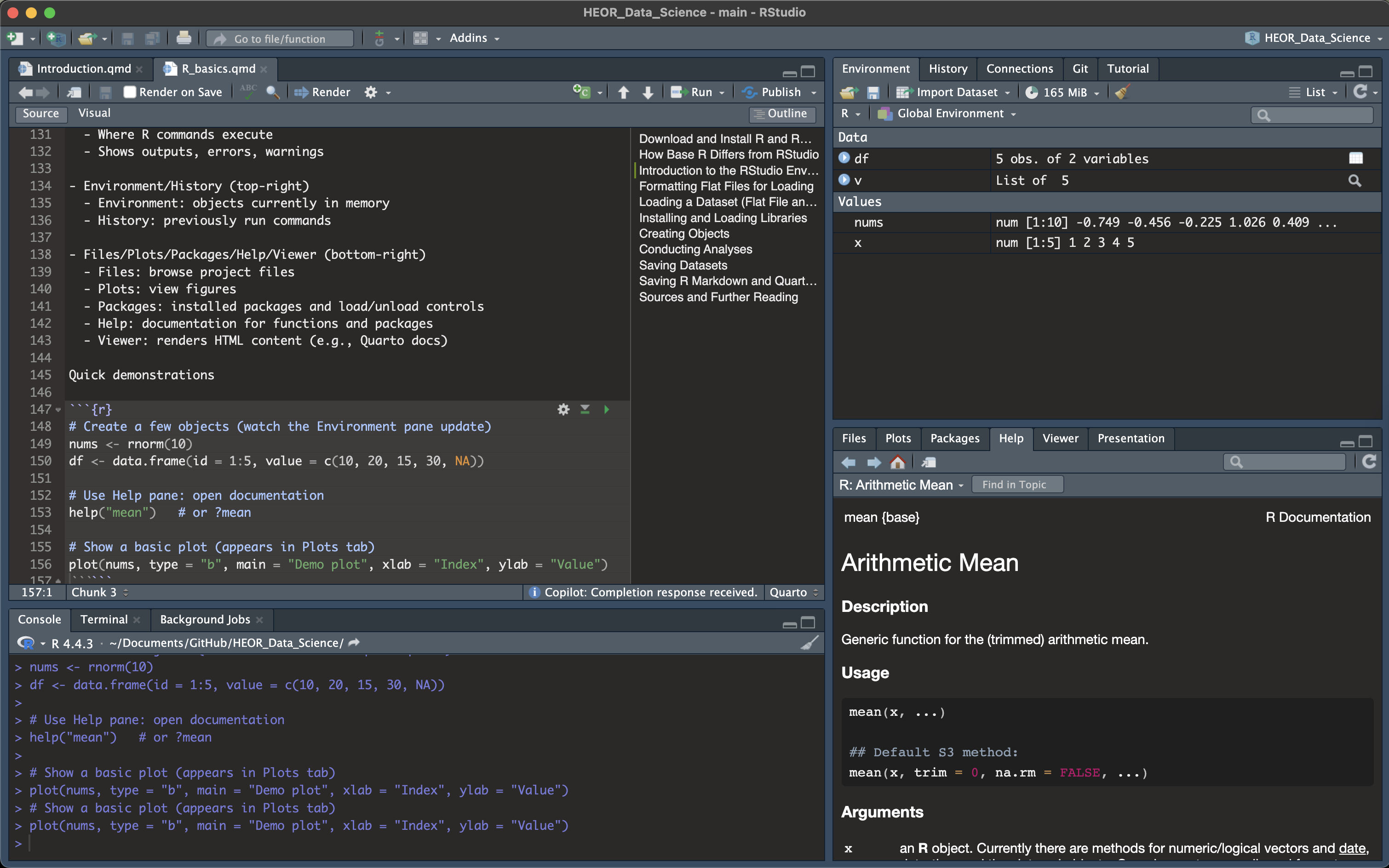This screenshot has height=868, width=1389.
Task: Go to Help home page with home icon
Action: coord(898,462)
